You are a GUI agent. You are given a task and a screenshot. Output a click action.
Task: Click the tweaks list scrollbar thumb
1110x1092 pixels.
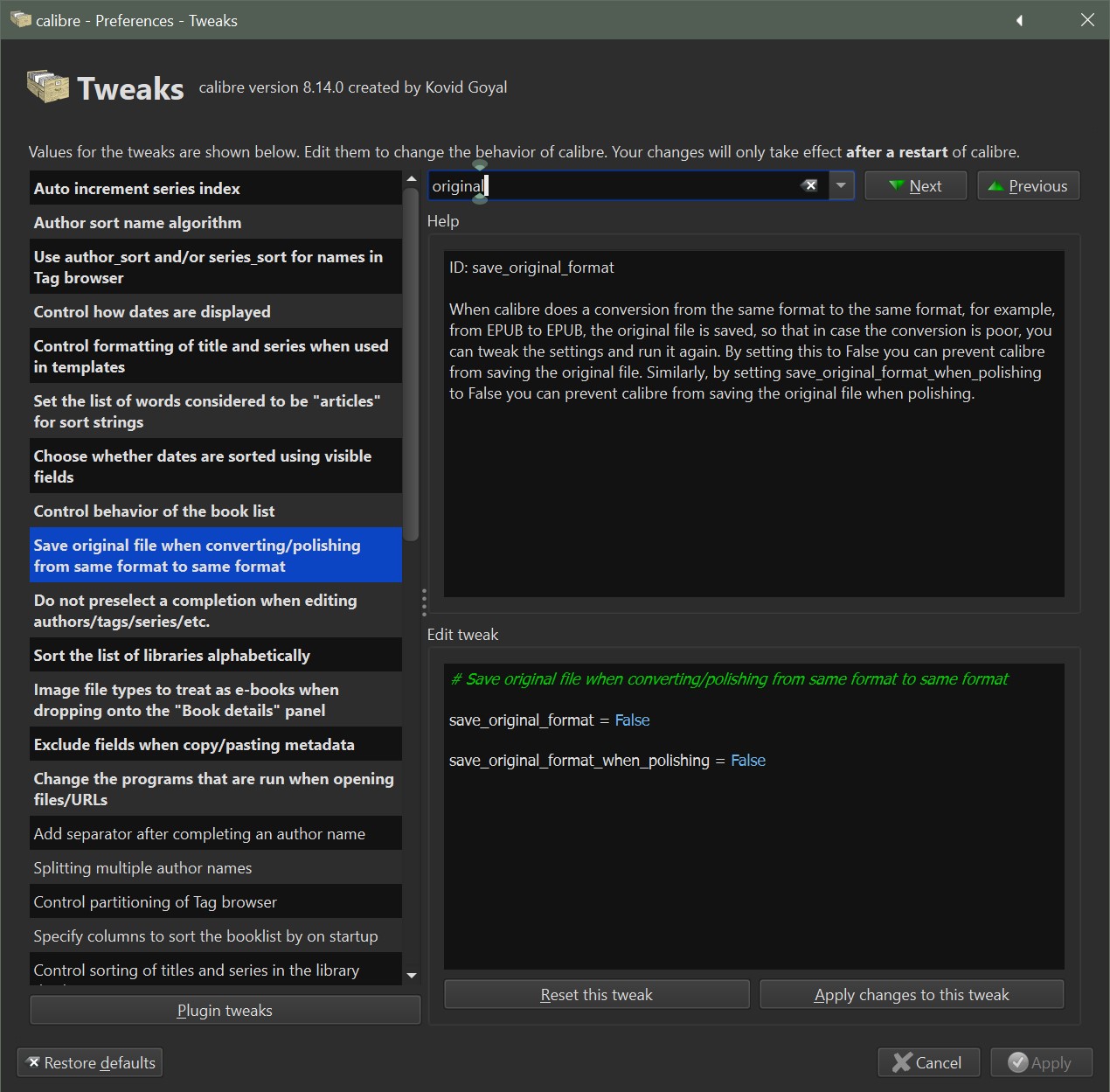click(x=412, y=365)
